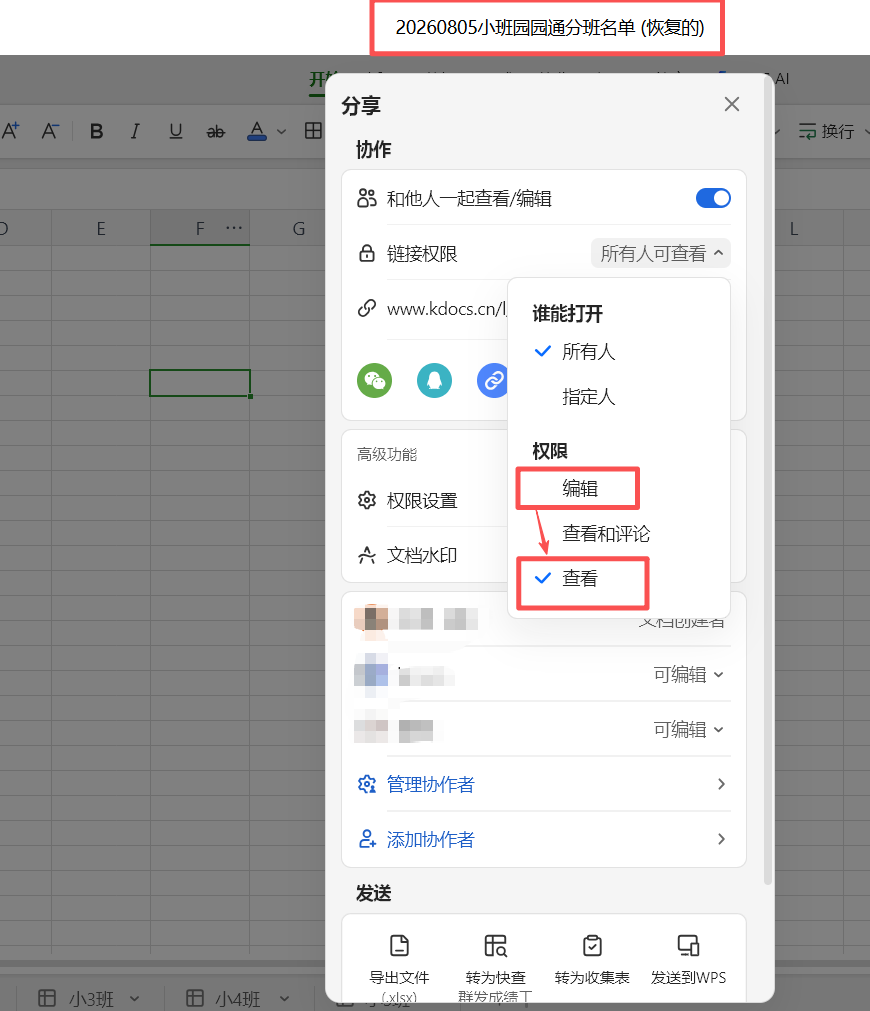Click first collaborator avatar thumbnail
Viewport: 870px width, 1011px height.
tap(371, 620)
